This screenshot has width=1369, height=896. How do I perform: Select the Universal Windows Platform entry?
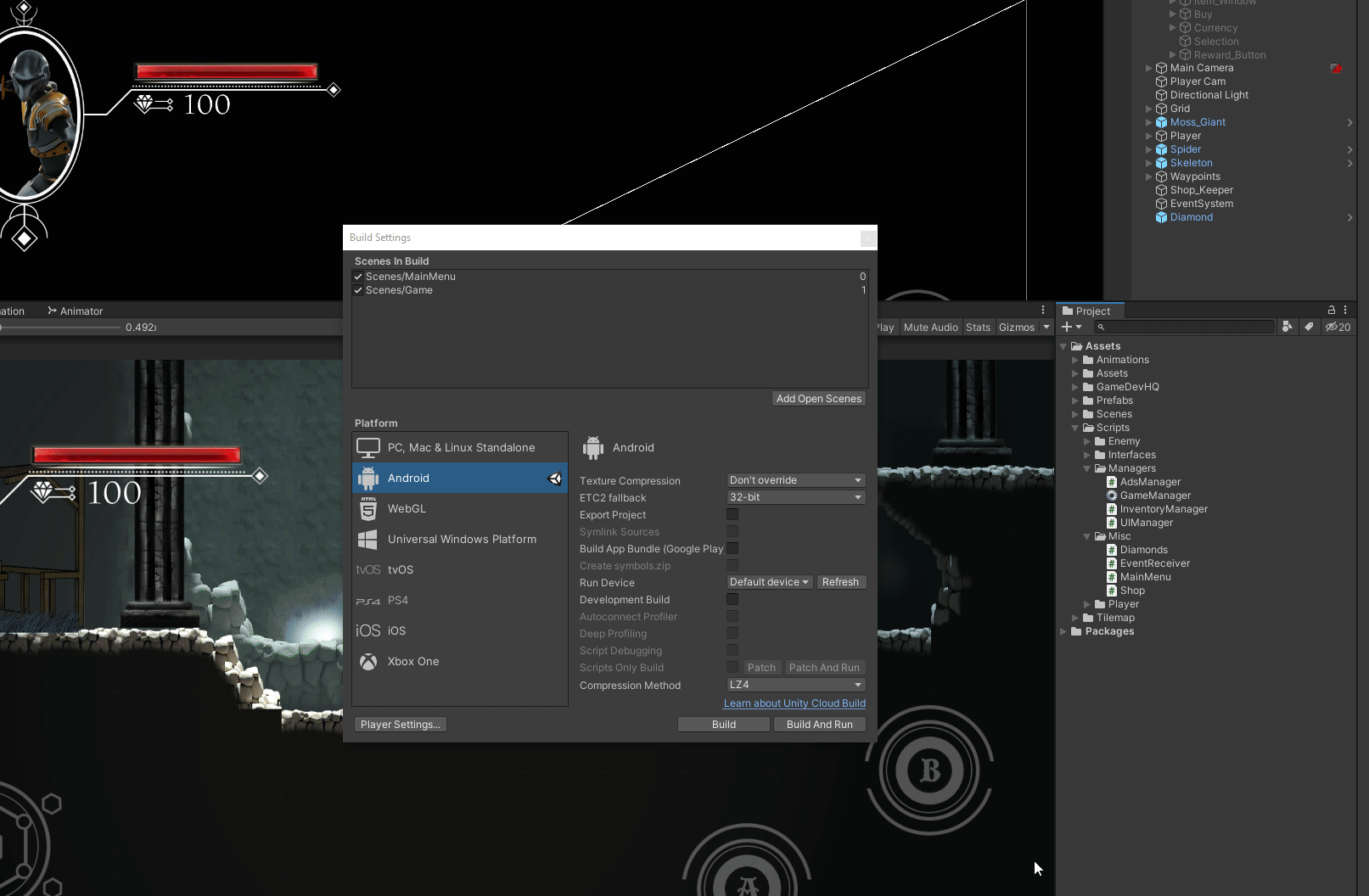[460, 539]
